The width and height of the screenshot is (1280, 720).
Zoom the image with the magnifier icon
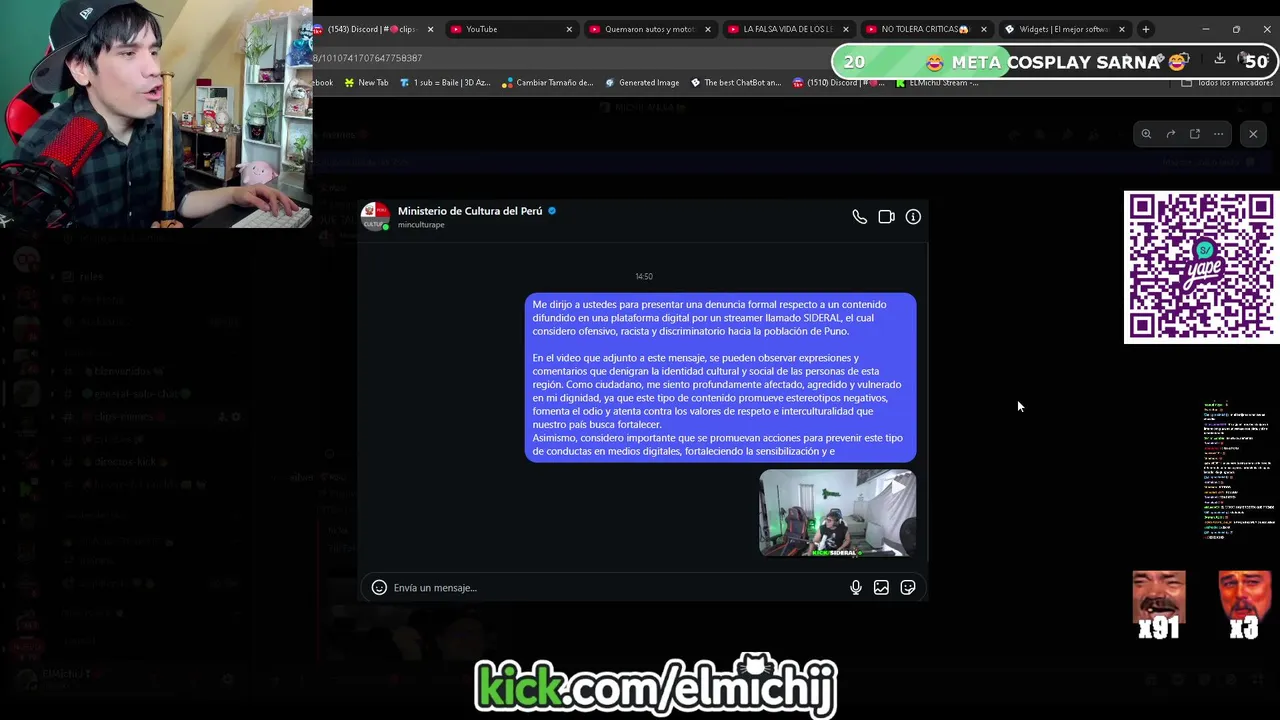1146,134
